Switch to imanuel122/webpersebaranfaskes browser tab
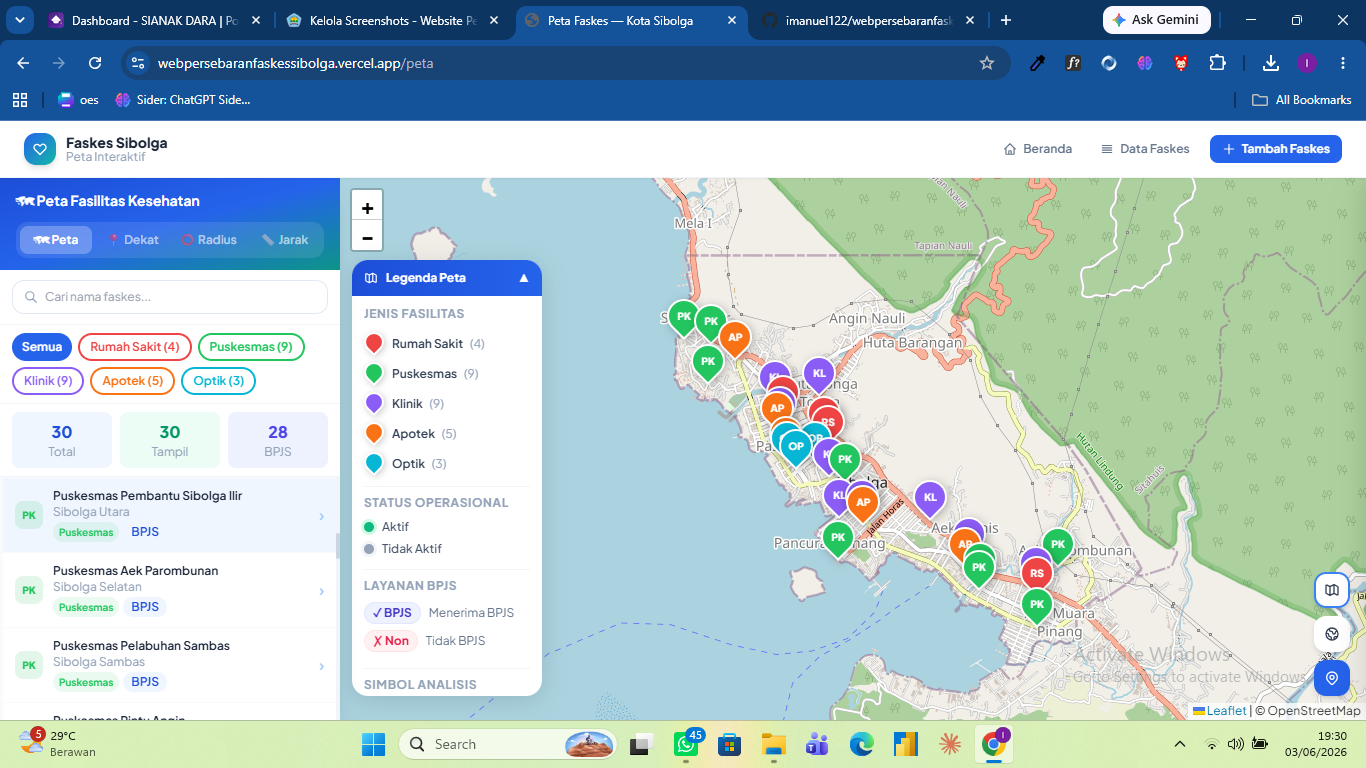The width and height of the screenshot is (1366, 768). point(868,20)
